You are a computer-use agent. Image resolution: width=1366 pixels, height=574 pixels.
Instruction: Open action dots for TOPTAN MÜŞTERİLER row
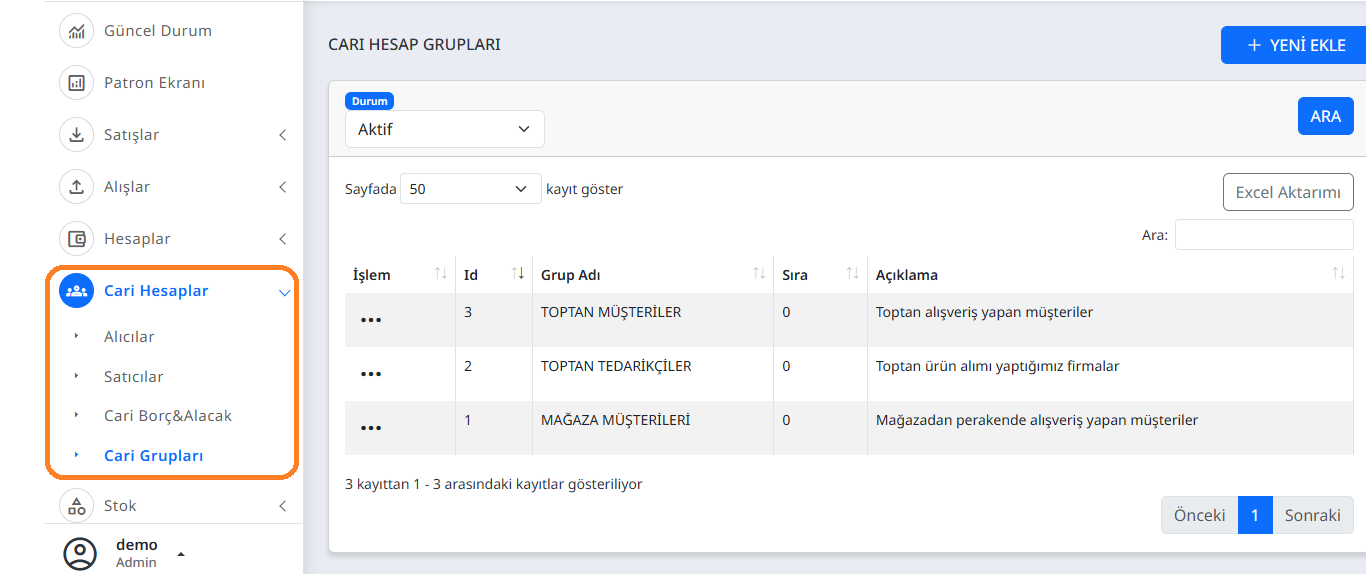tap(371, 320)
